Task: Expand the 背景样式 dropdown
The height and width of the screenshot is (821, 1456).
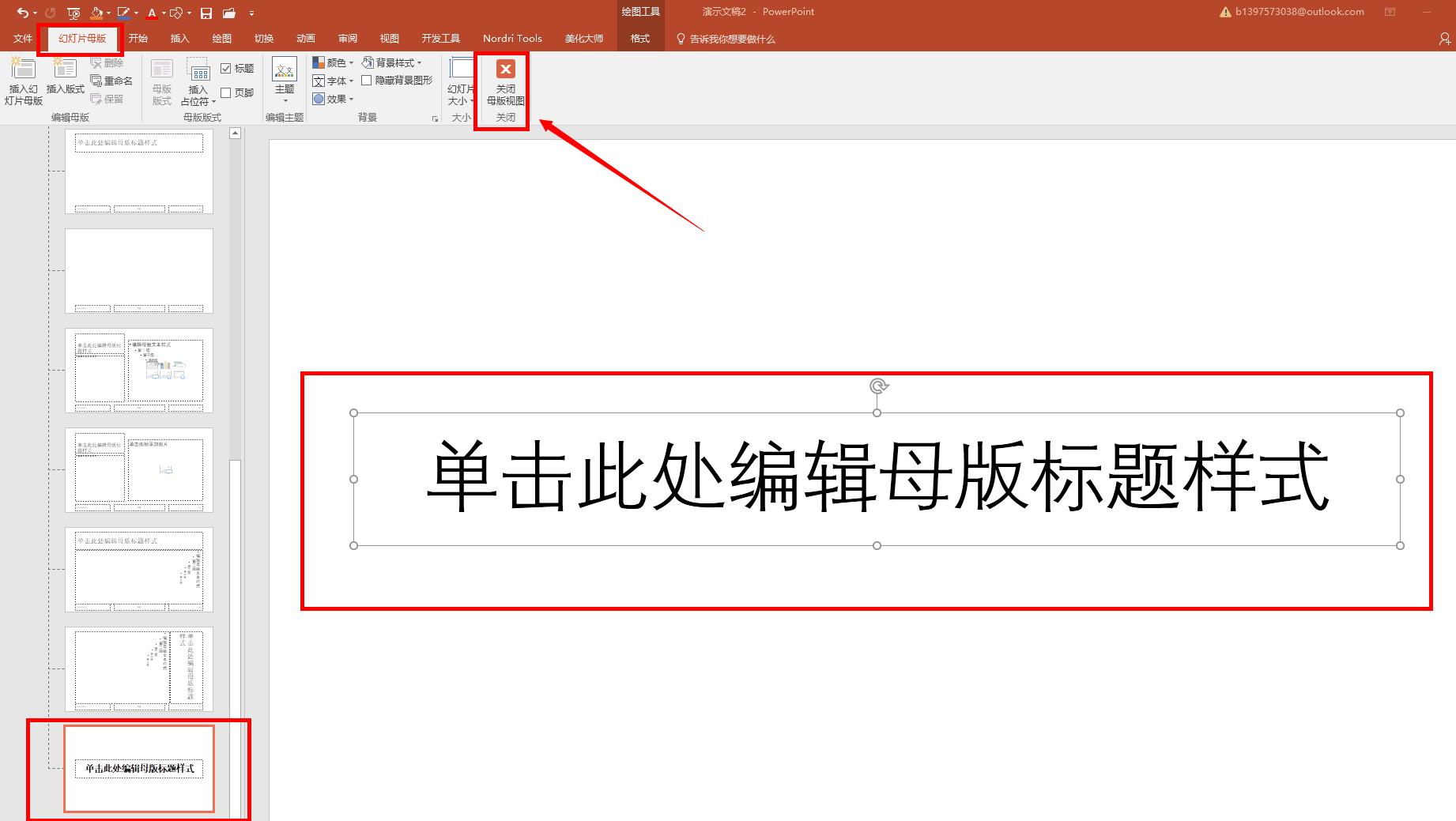Action: (x=394, y=62)
